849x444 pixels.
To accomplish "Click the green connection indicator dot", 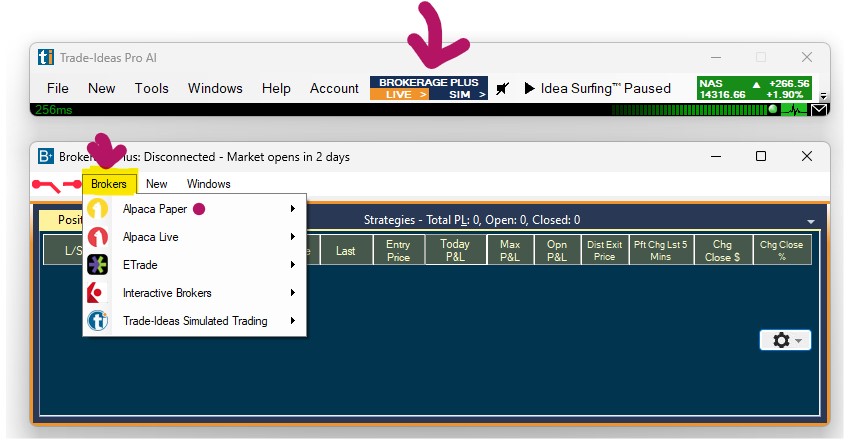I will click(x=773, y=109).
